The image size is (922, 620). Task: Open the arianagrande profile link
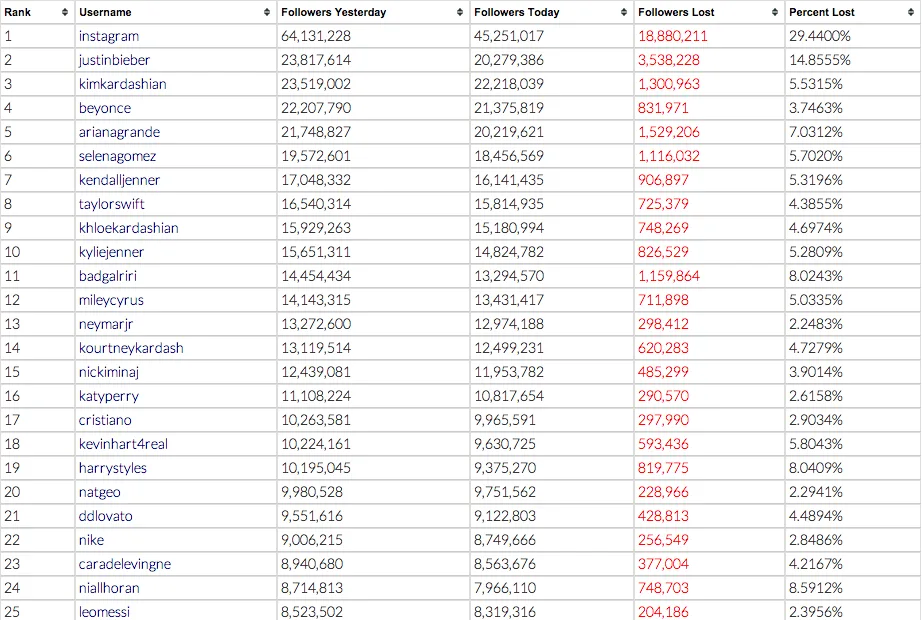[x=118, y=132]
